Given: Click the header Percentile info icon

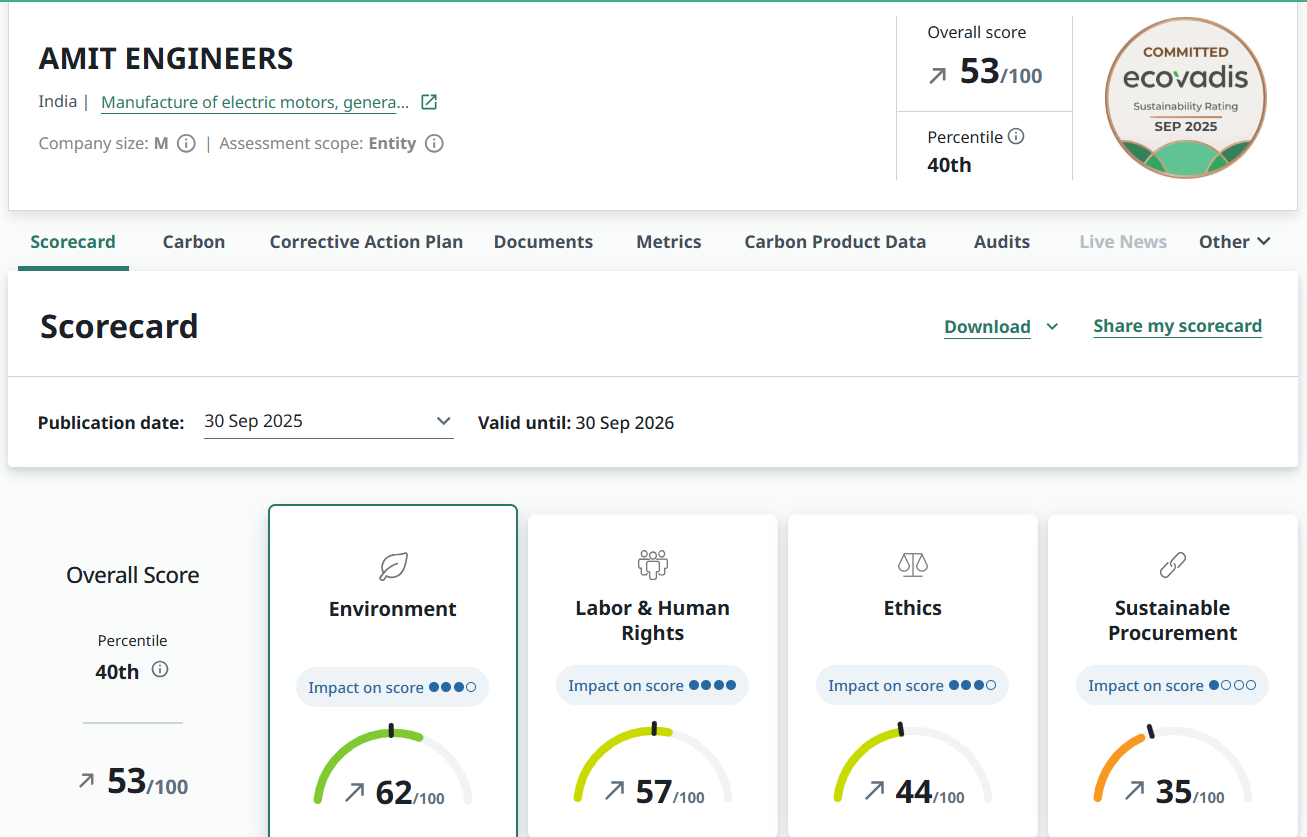Looking at the screenshot, I should coord(1016,136).
